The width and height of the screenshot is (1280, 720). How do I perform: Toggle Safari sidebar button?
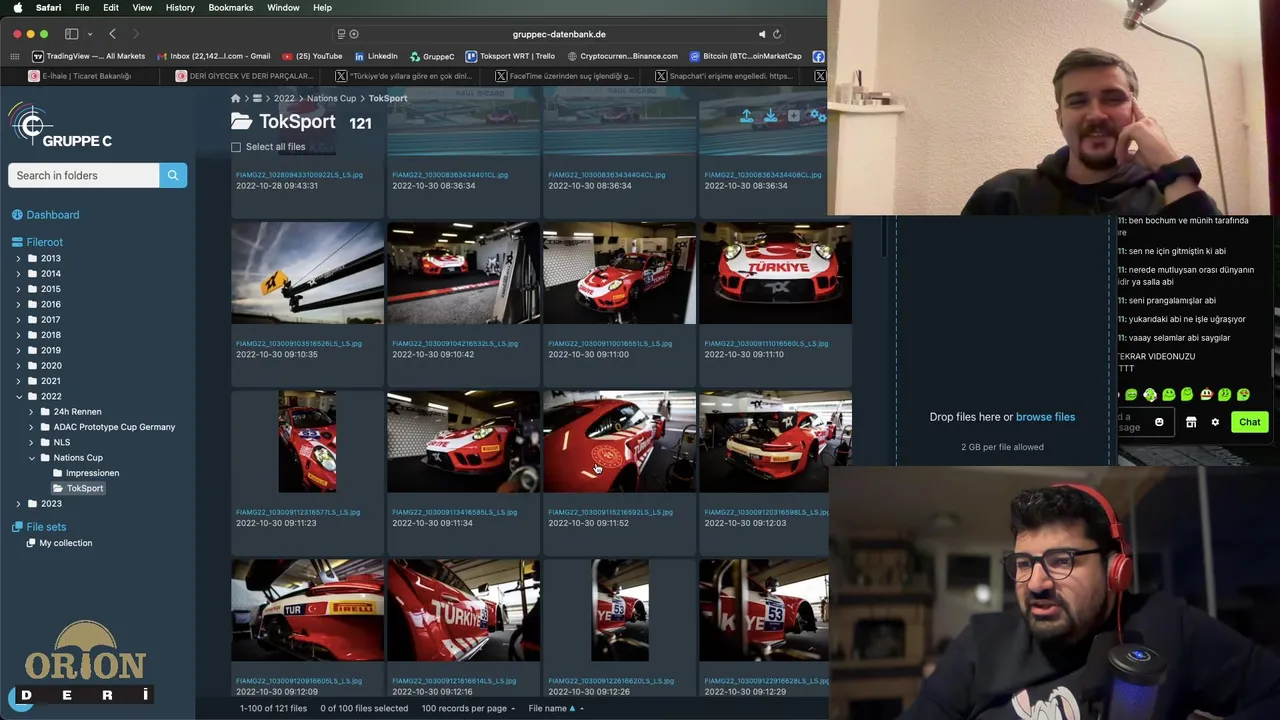(71, 34)
